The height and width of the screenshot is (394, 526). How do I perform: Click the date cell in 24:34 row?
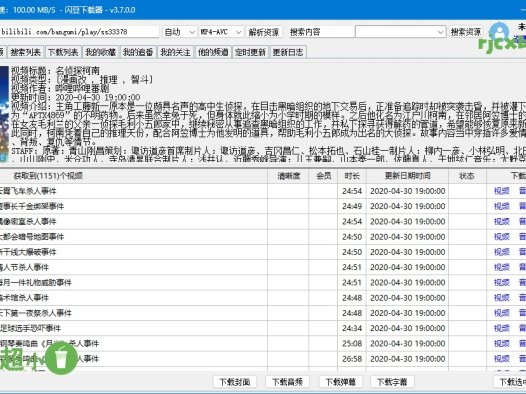point(408,328)
